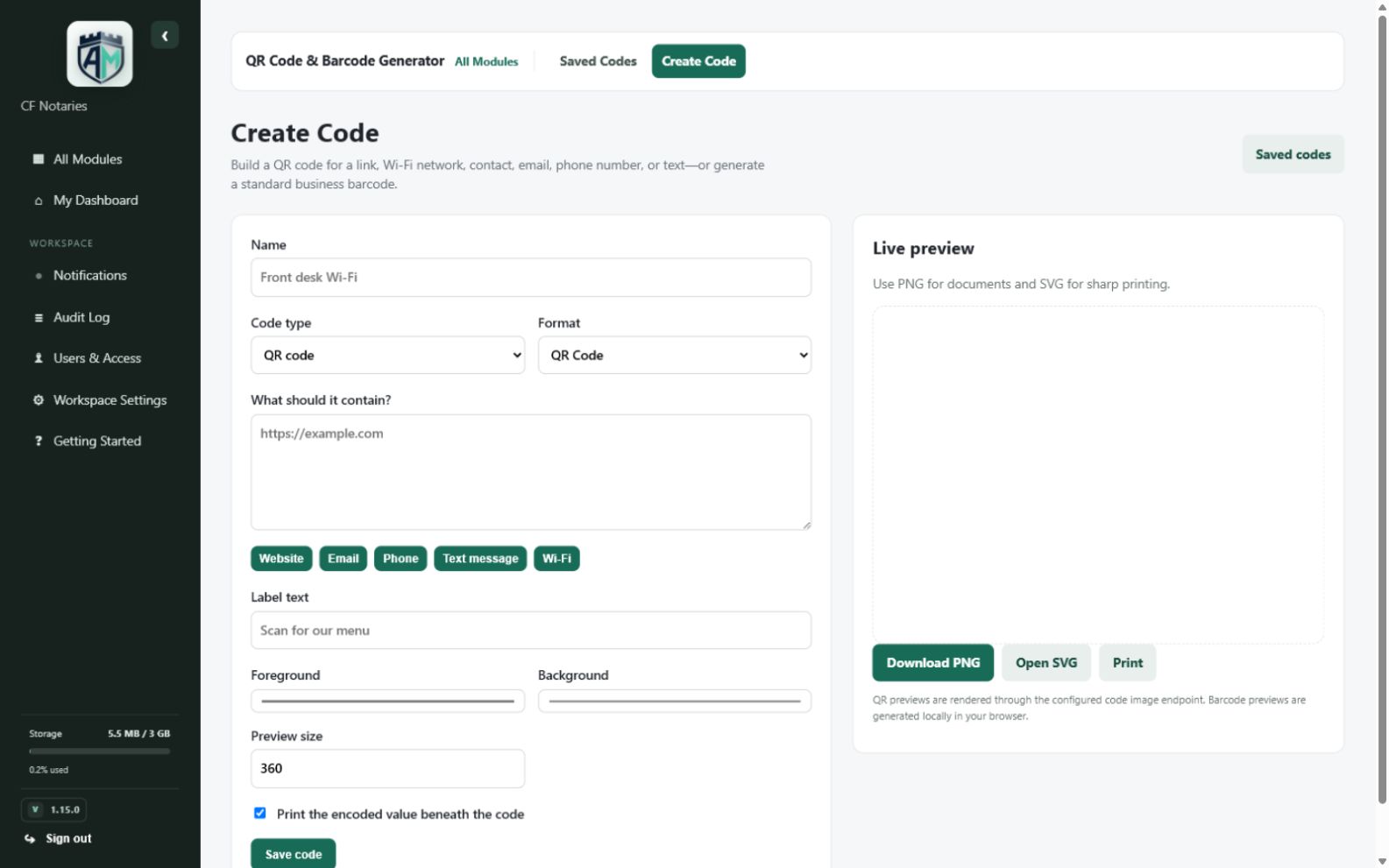Viewport: 1389px width, 868px height.
Task: Click the Users & Access person icon
Action: pos(39,358)
